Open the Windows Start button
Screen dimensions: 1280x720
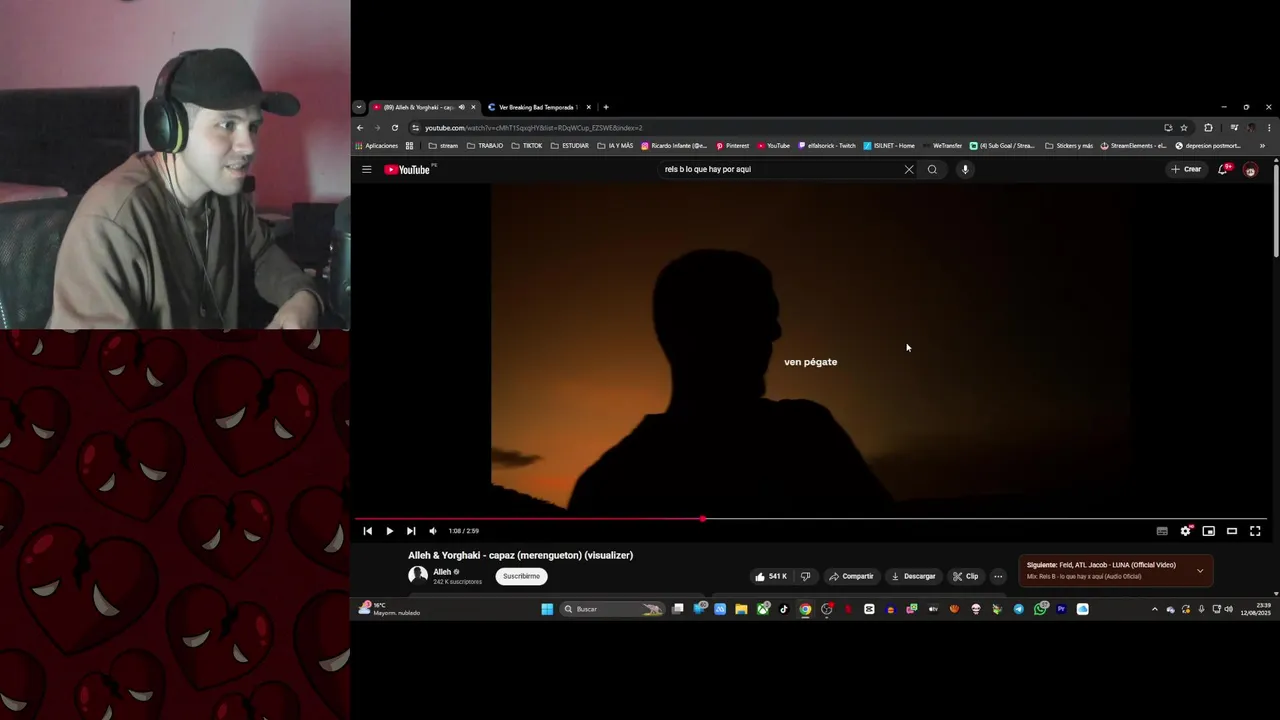point(547,609)
